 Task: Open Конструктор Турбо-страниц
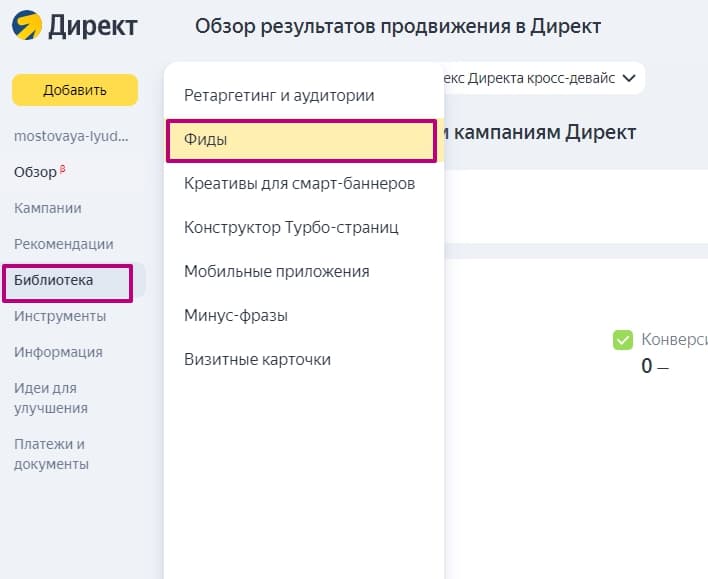pyautogui.click(x=291, y=227)
